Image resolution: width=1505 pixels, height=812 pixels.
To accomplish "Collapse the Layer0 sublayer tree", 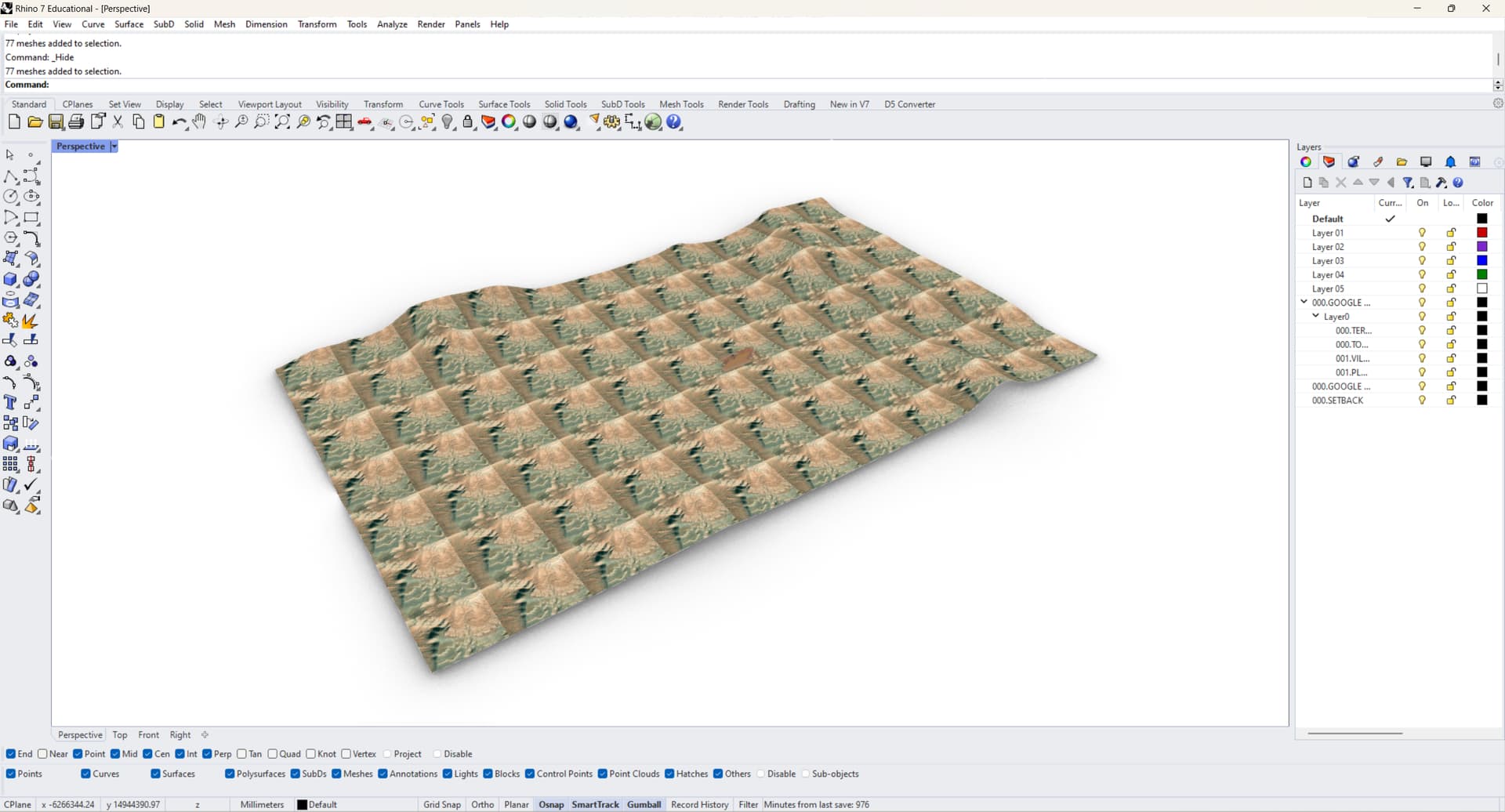I will pyautogui.click(x=1316, y=316).
